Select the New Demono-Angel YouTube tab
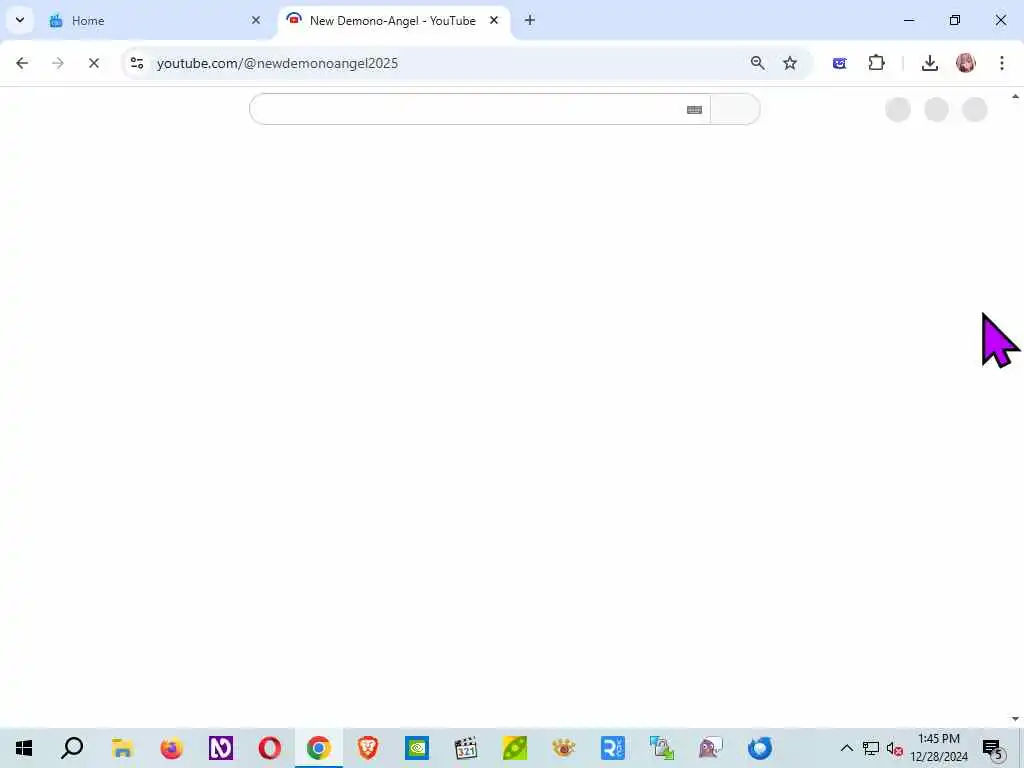1024x768 pixels. coord(392,20)
